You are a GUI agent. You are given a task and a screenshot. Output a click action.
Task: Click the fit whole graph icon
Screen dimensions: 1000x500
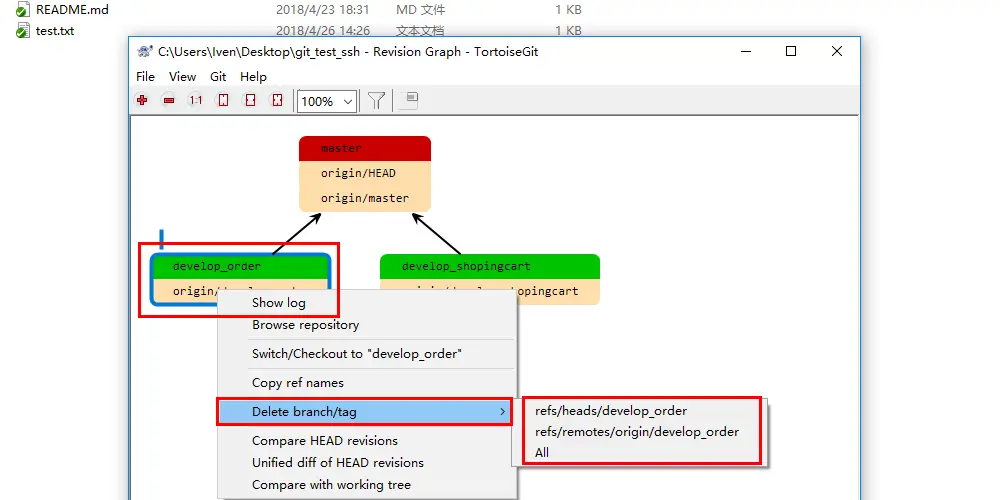tap(277, 101)
